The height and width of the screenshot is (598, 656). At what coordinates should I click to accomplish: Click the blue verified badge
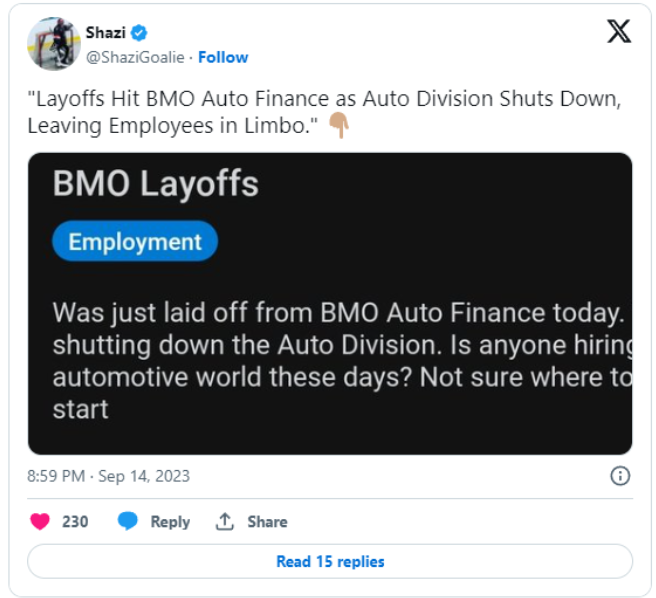[x=138, y=33]
